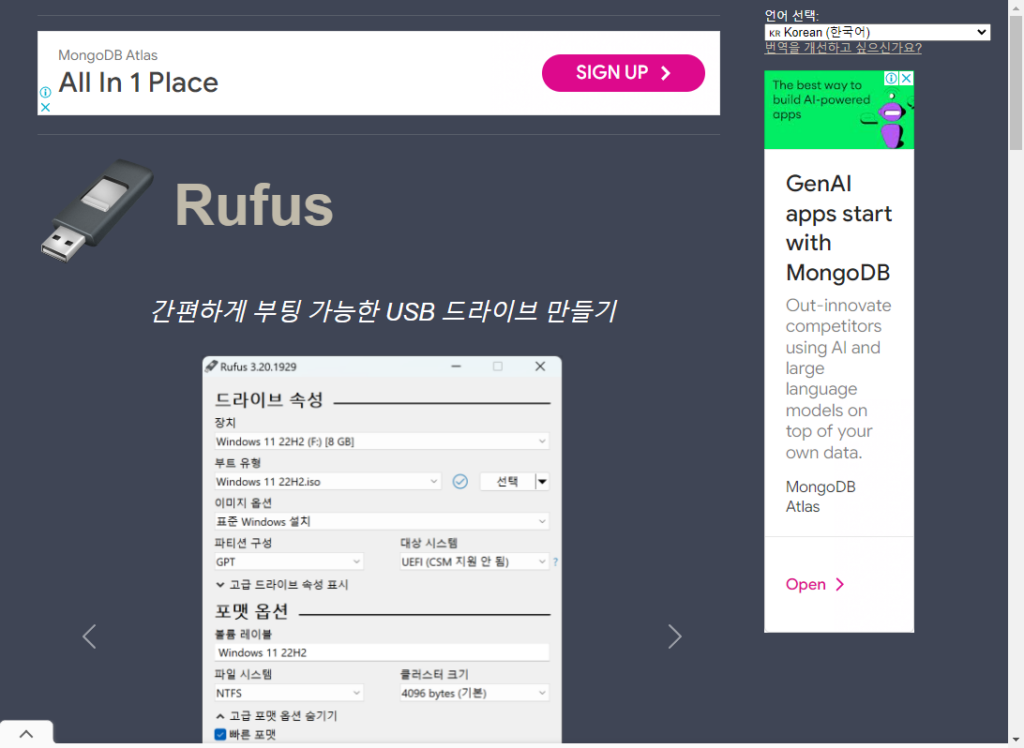
Task: Open the 장치 device dropdown
Action: click(382, 441)
